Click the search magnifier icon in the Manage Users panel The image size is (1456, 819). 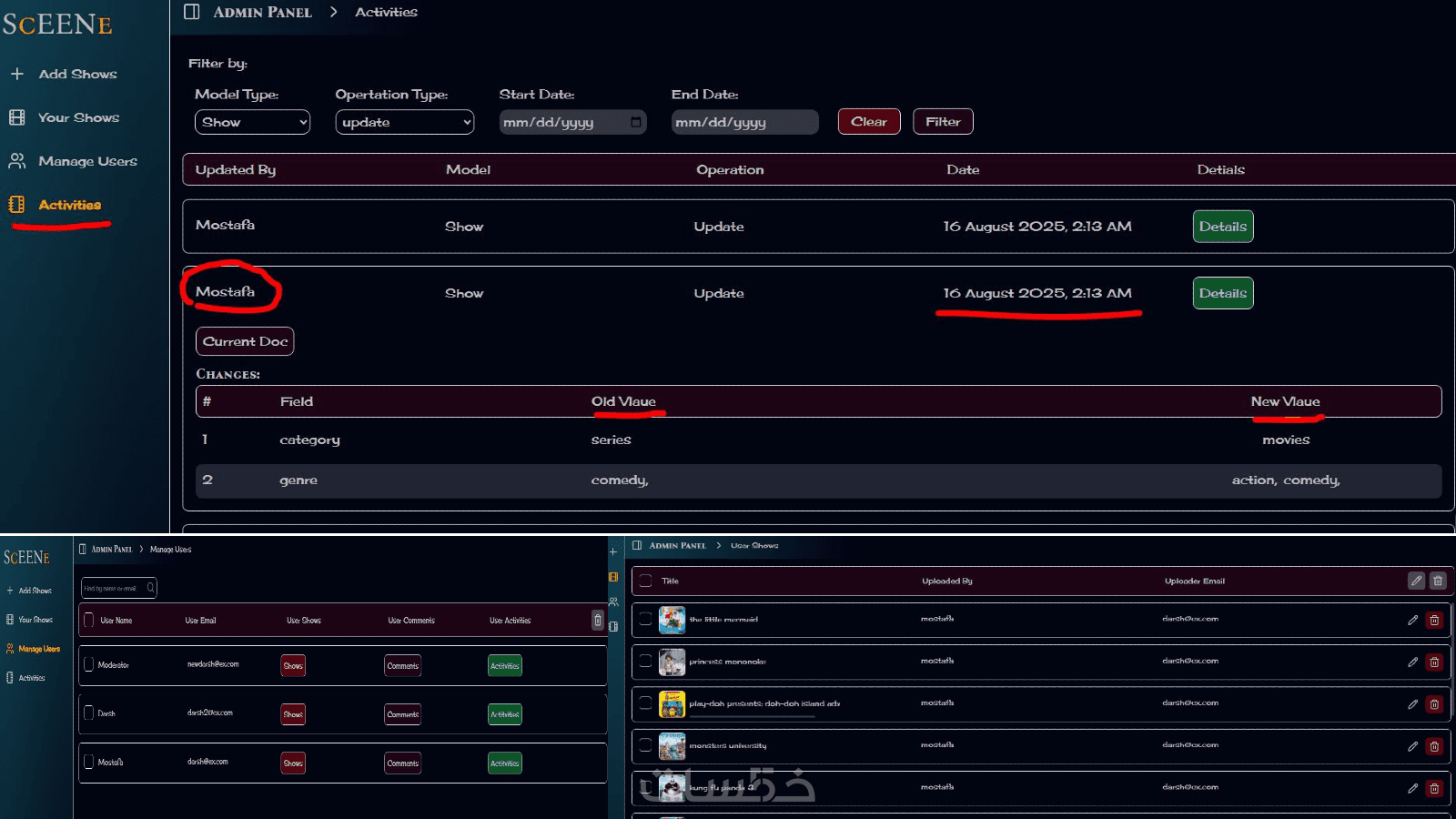pyautogui.click(x=150, y=588)
